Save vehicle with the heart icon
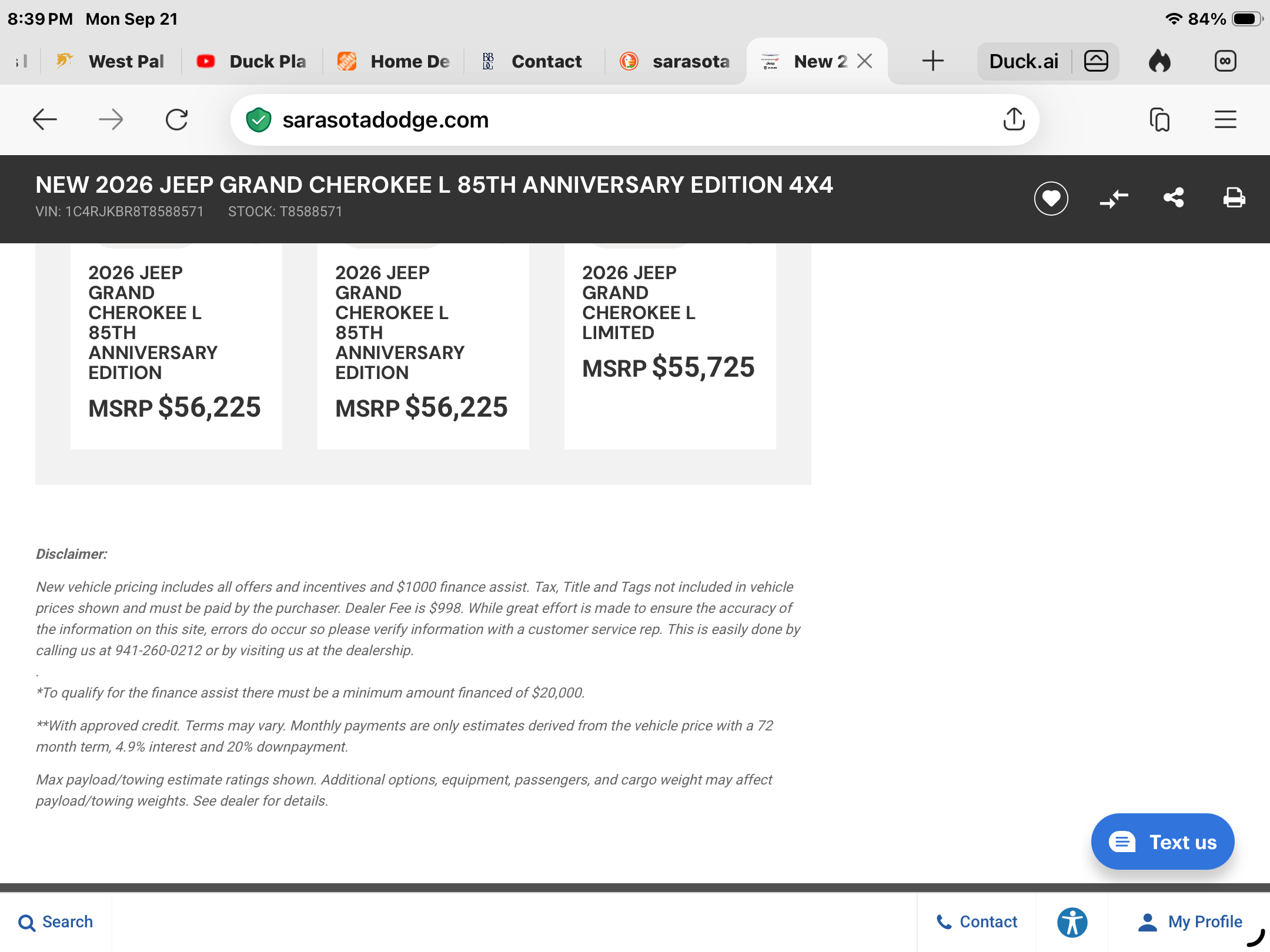This screenshot has width=1270, height=952. (x=1051, y=199)
